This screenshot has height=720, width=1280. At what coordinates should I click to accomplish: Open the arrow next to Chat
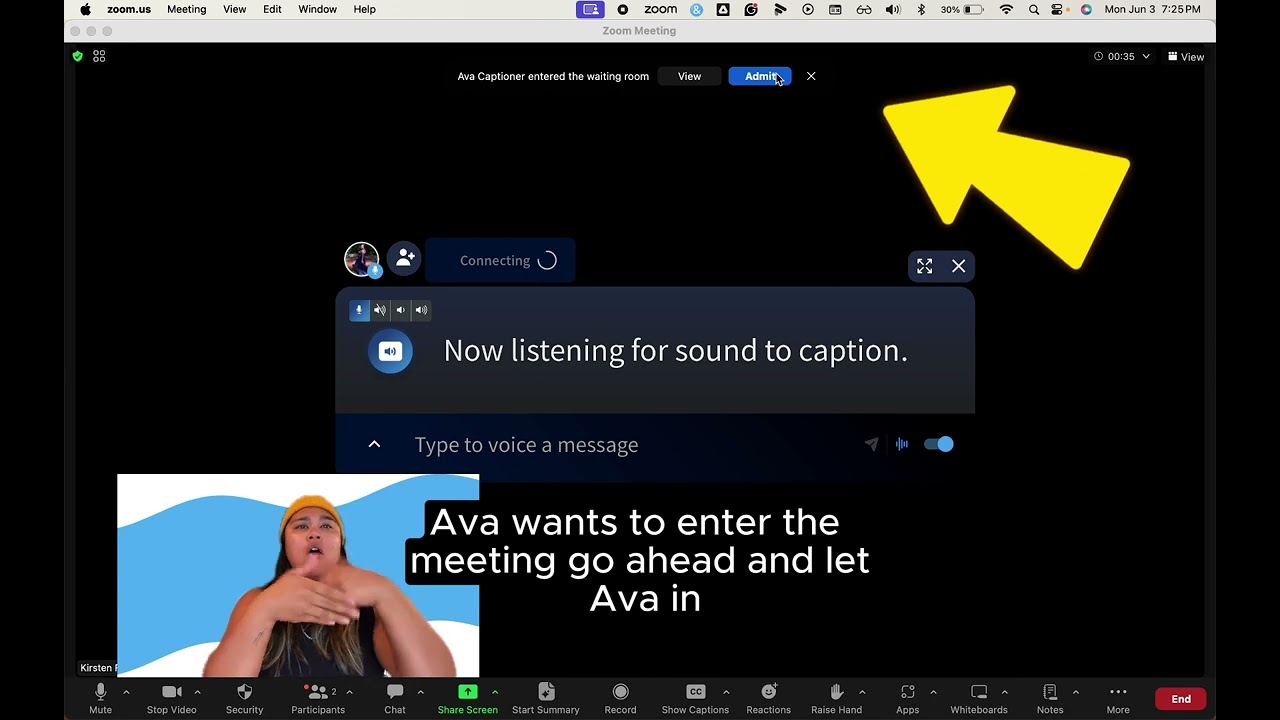point(420,692)
